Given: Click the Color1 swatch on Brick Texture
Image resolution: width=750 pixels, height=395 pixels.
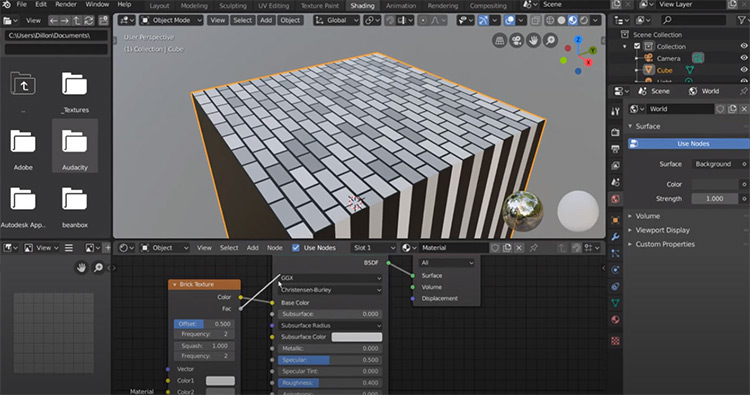Looking at the screenshot, I should (220, 381).
